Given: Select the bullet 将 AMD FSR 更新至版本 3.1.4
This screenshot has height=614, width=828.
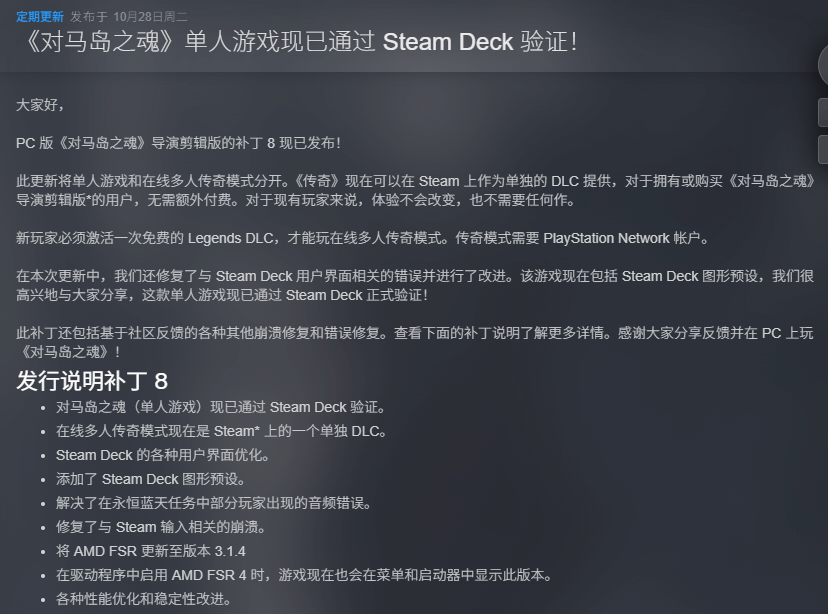Looking at the screenshot, I should point(150,551).
